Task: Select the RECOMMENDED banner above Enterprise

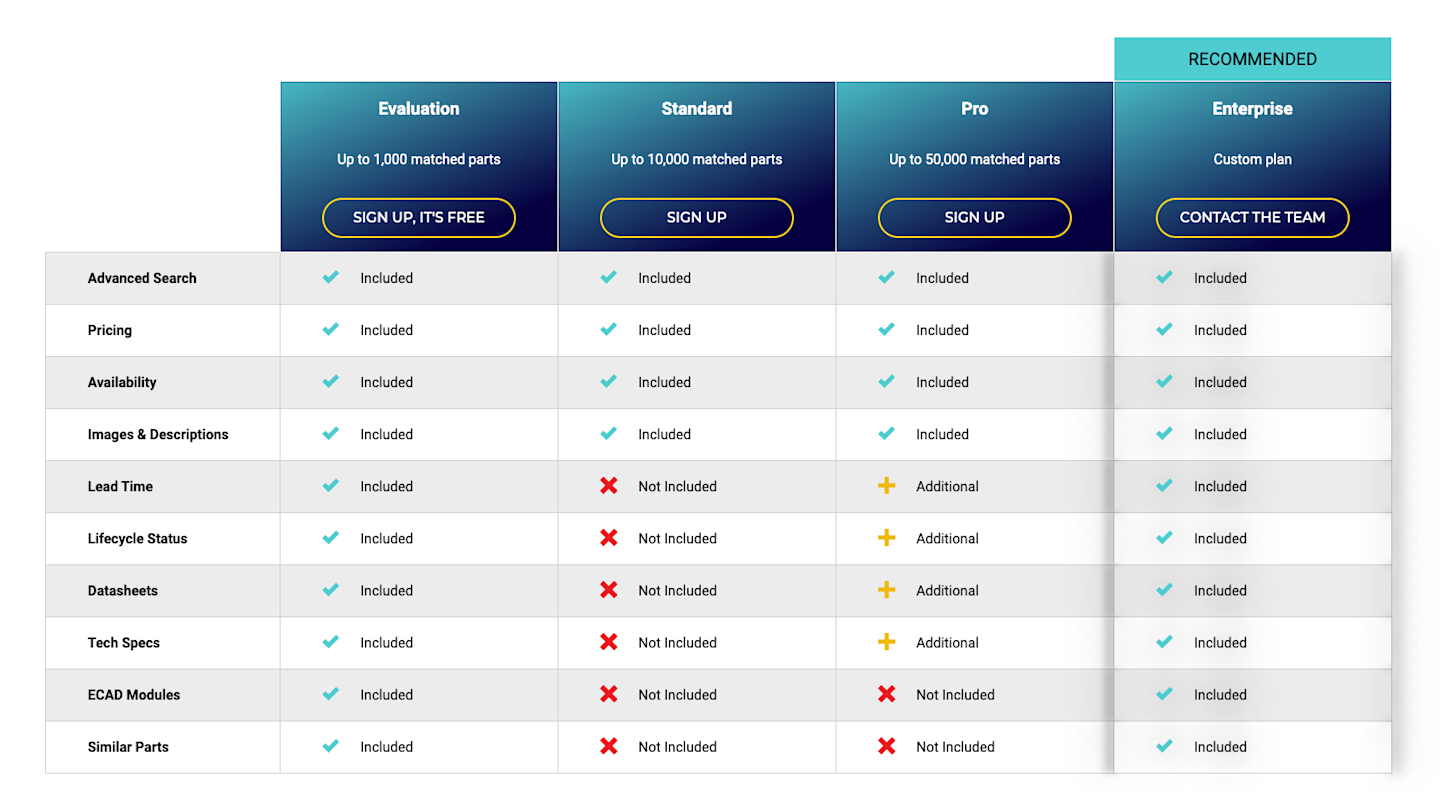Action: click(x=1252, y=58)
